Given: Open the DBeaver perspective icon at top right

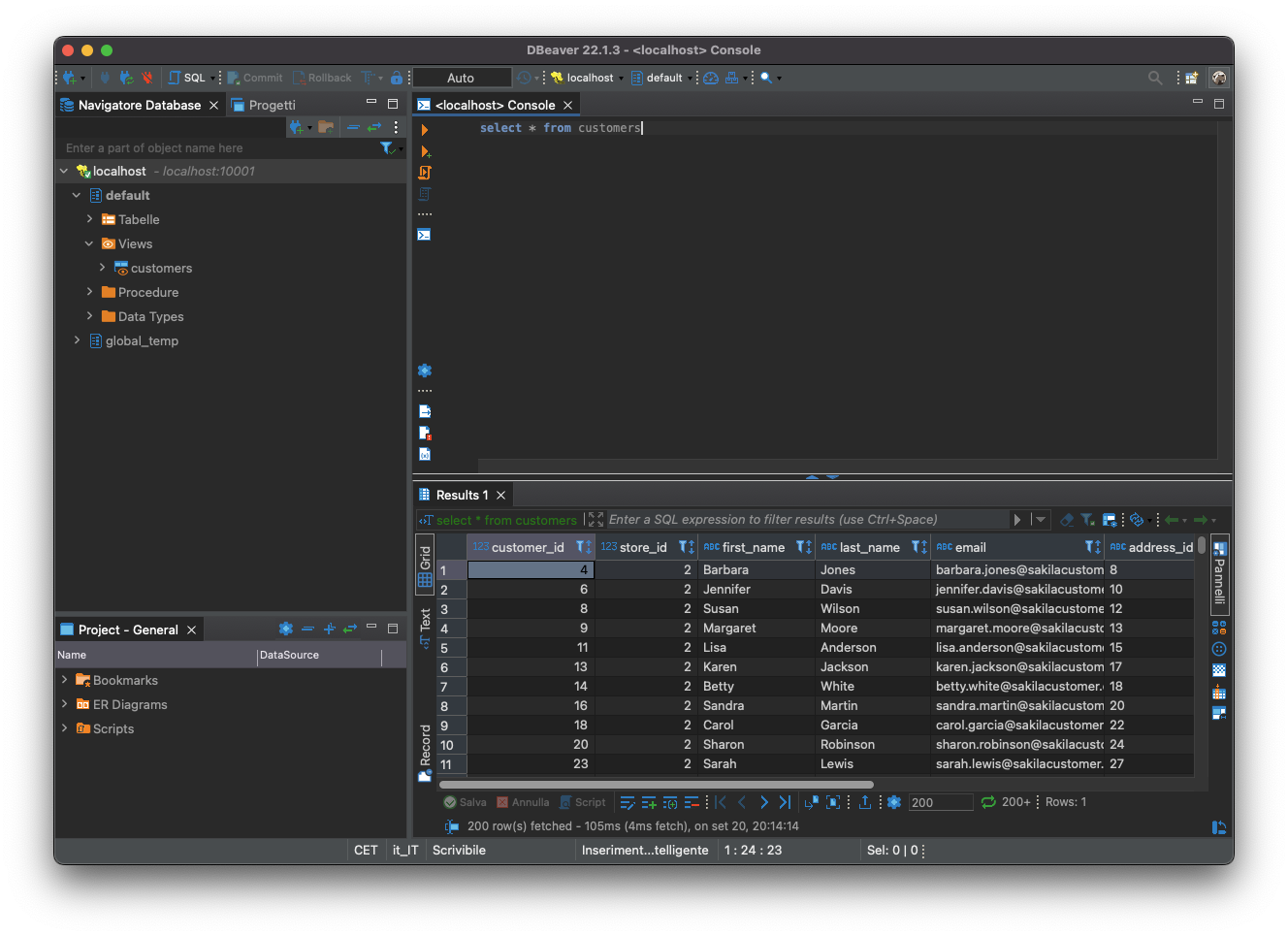Looking at the screenshot, I should (1219, 78).
